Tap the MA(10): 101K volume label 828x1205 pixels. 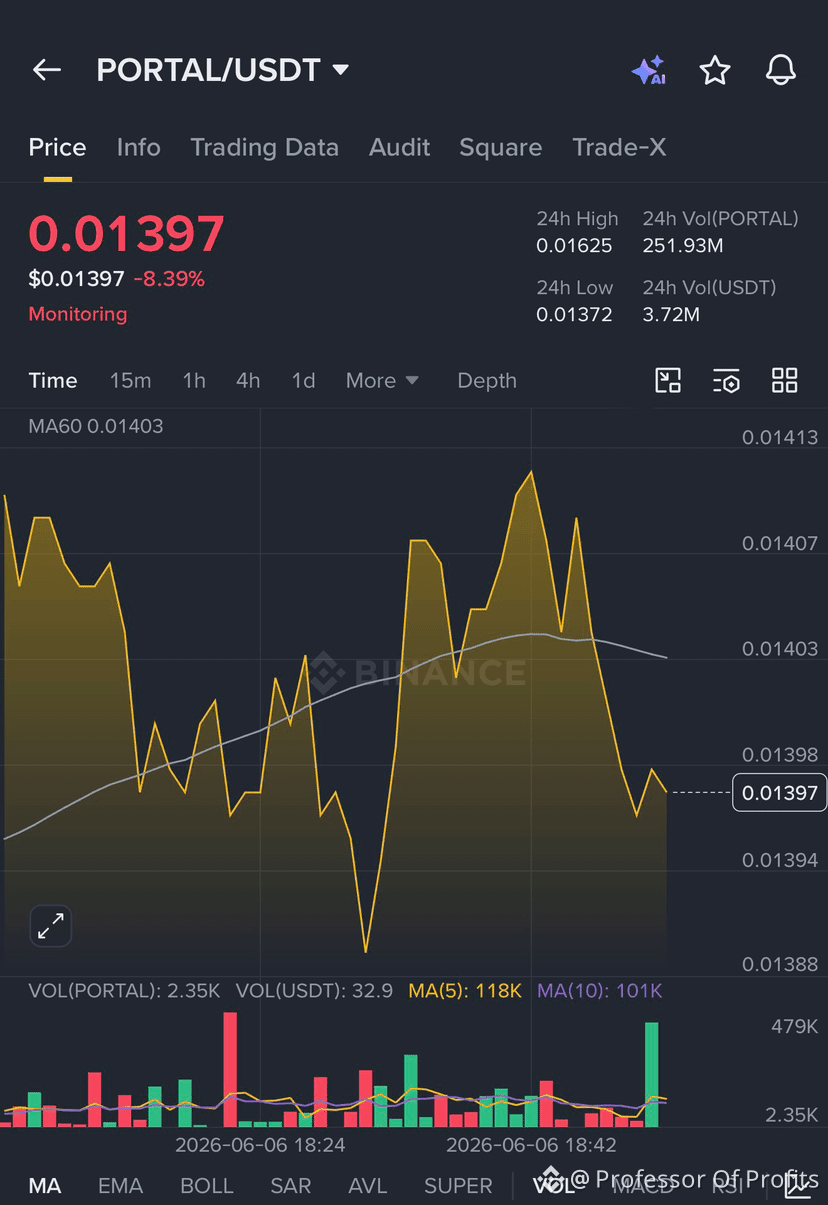point(600,991)
